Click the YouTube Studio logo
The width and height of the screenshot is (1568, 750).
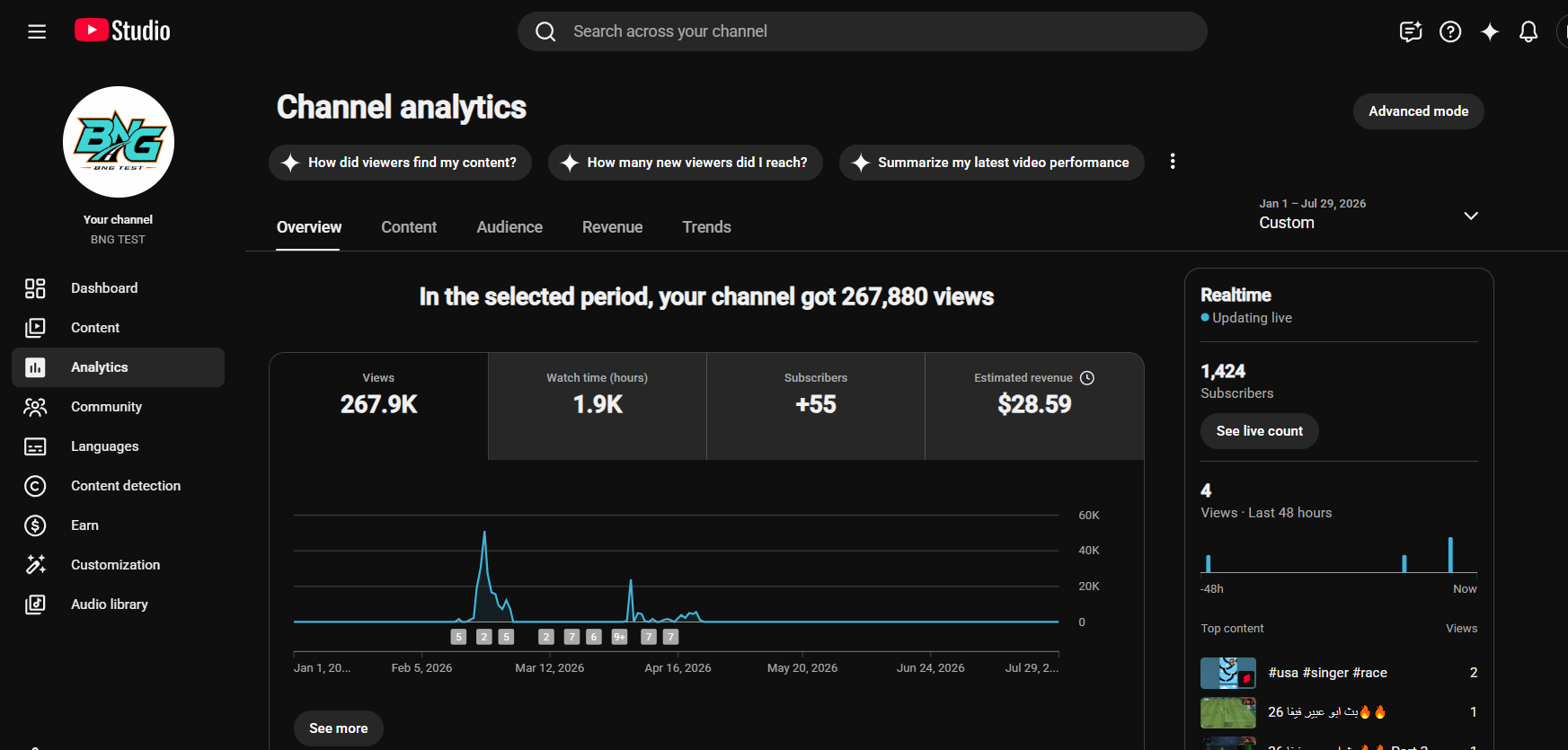(122, 31)
